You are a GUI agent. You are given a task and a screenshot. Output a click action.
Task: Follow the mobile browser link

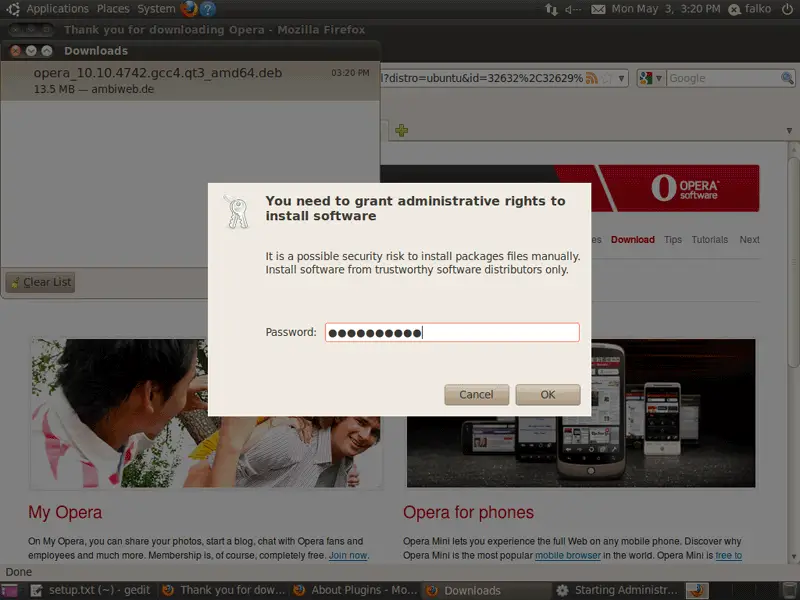(x=567, y=555)
